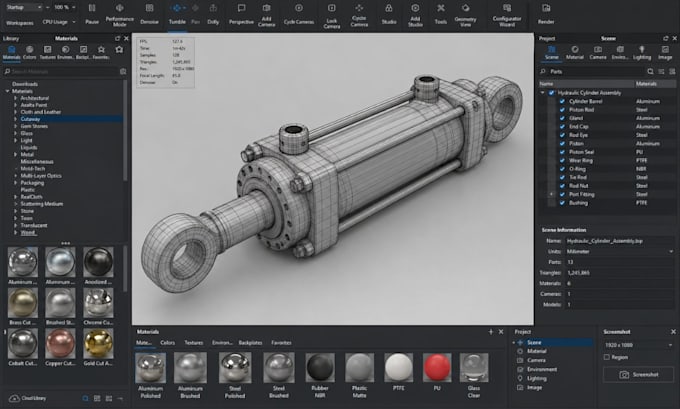Select Lighting in bottom Project list
This screenshot has width=680, height=409.
(536, 379)
